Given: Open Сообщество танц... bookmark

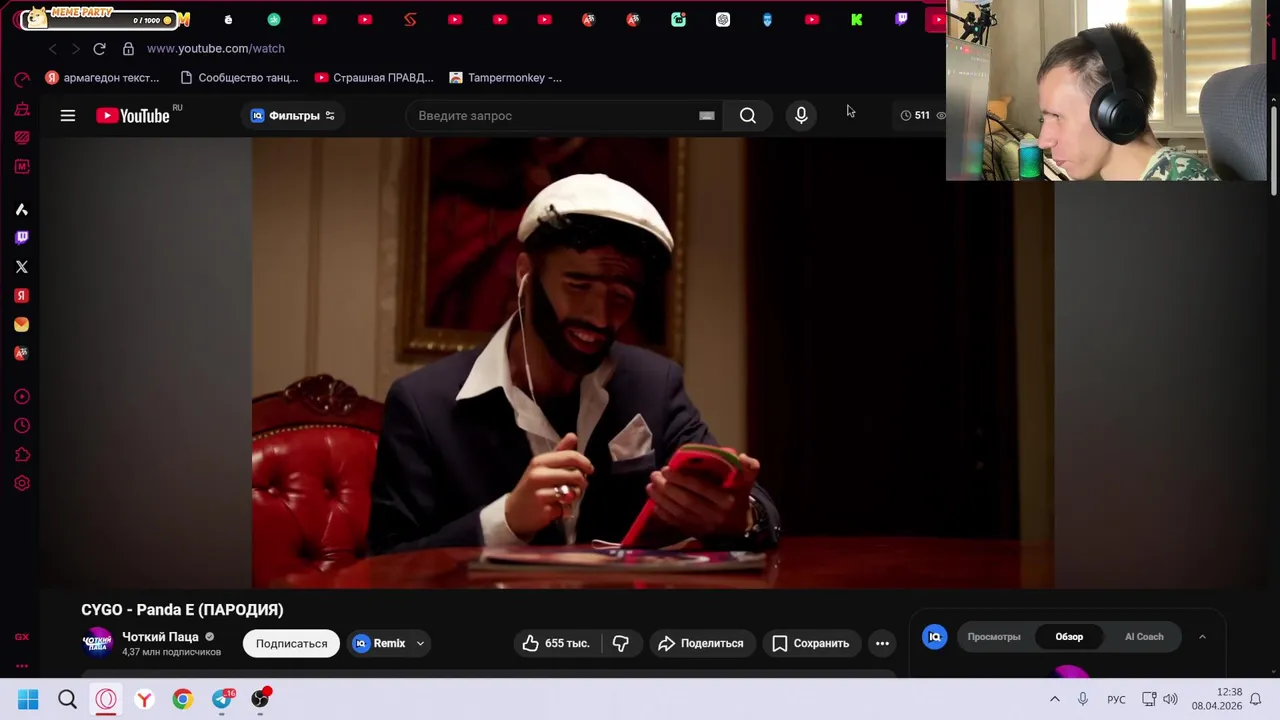Looking at the screenshot, I should point(239,78).
